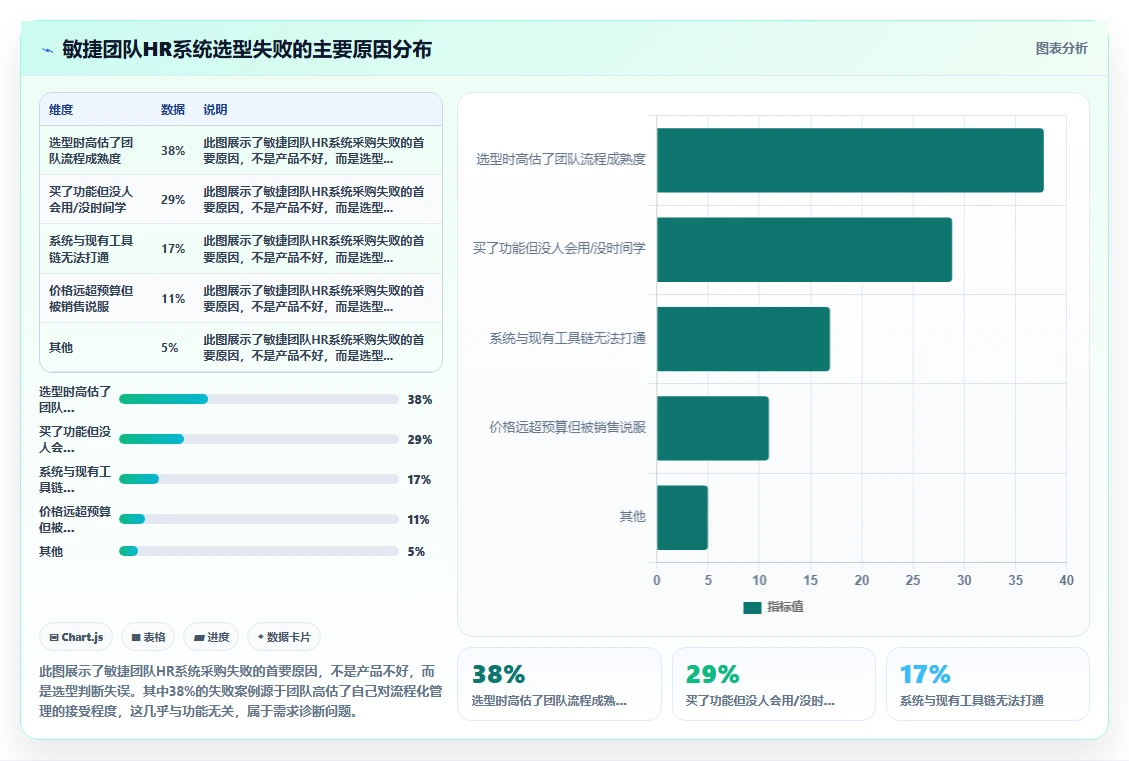The height and width of the screenshot is (761, 1129).
Task: Click chart bar for 选型时高估了团队流程成熟度
Action: click(x=850, y=160)
